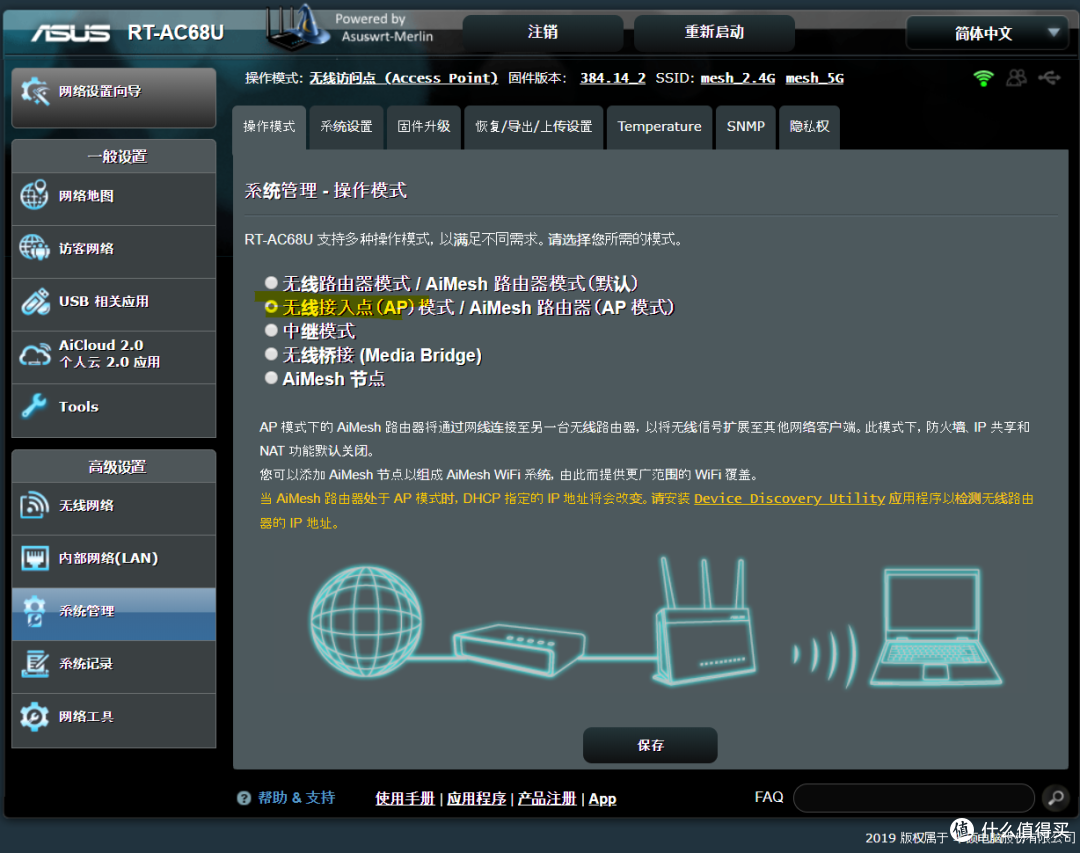Viewport: 1080px width, 853px height.
Task: Click the AiCloud 2.0 cloud icon
Action: (x=34, y=353)
